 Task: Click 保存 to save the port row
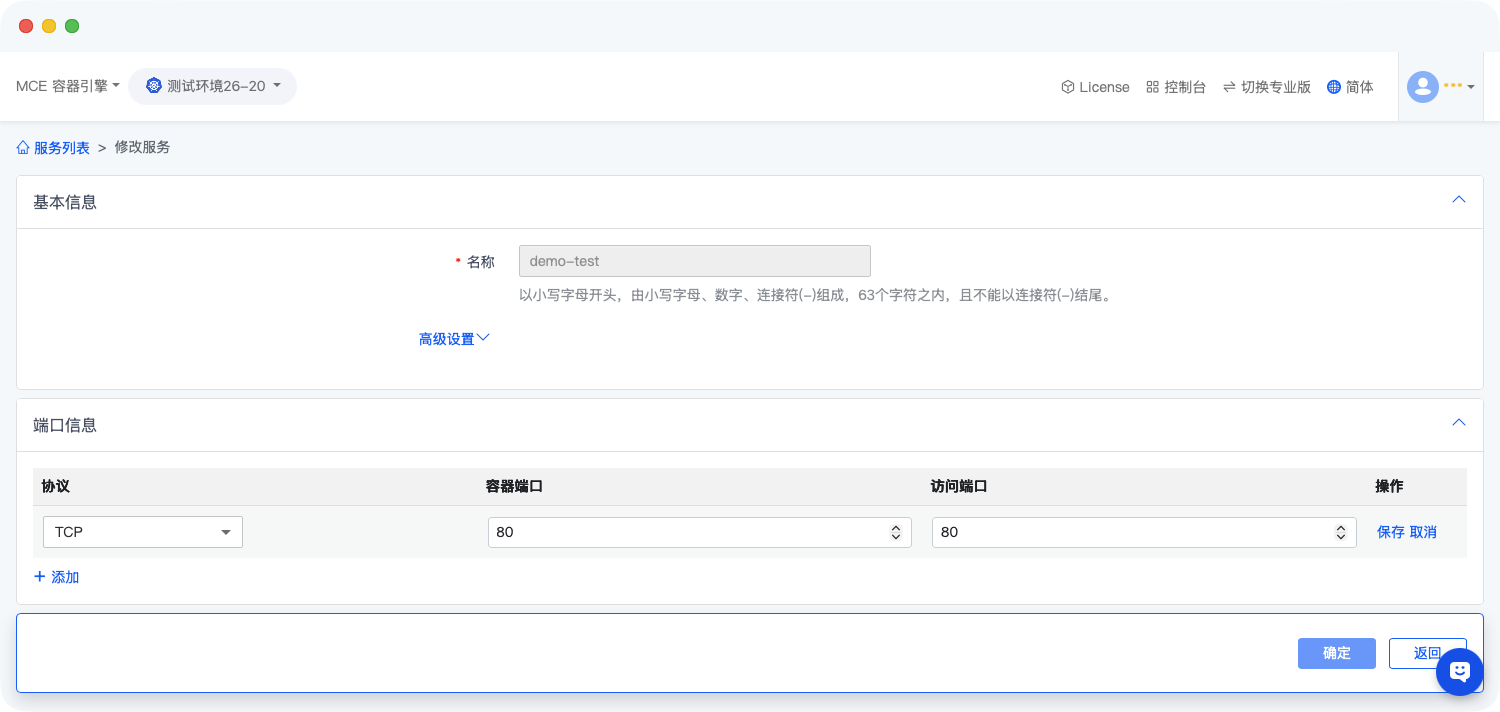(1390, 532)
